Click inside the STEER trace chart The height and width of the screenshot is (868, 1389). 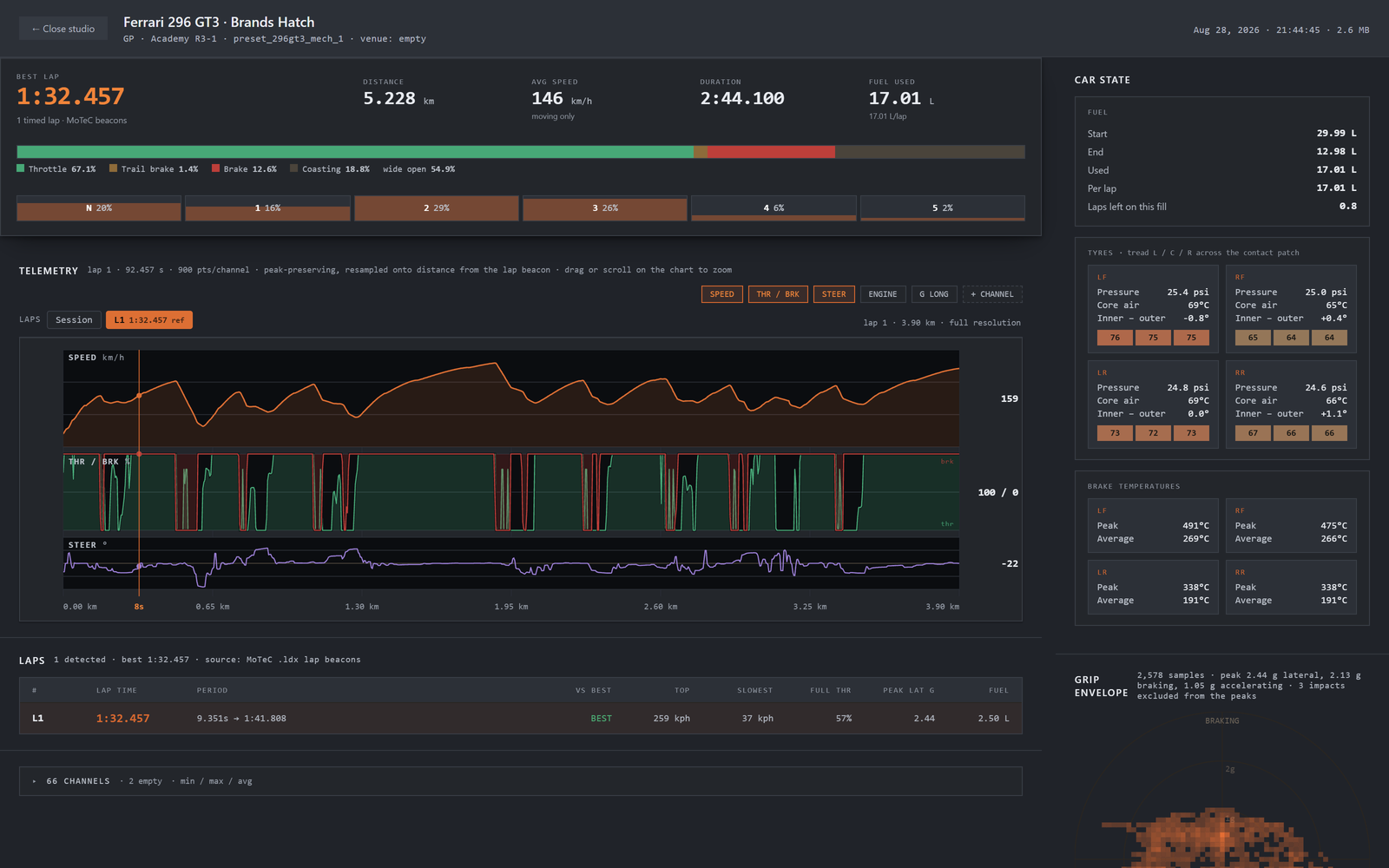(x=511, y=563)
